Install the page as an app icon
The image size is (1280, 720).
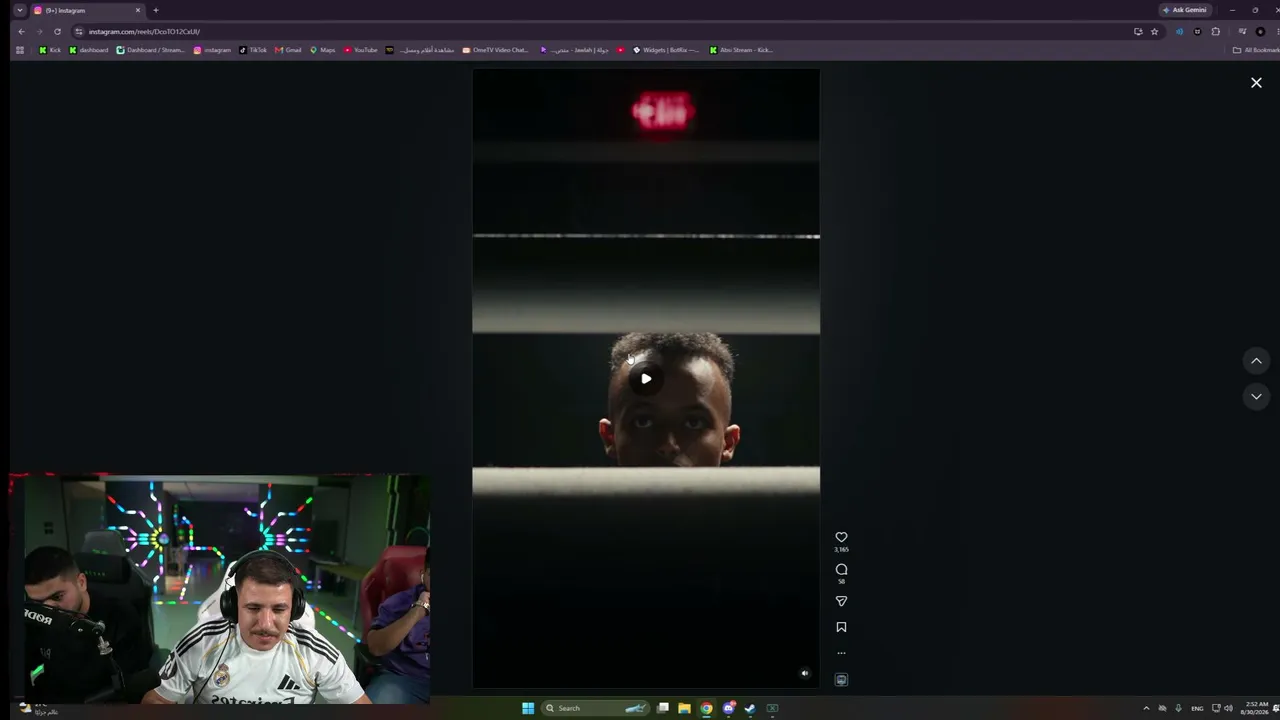[x=1138, y=31]
